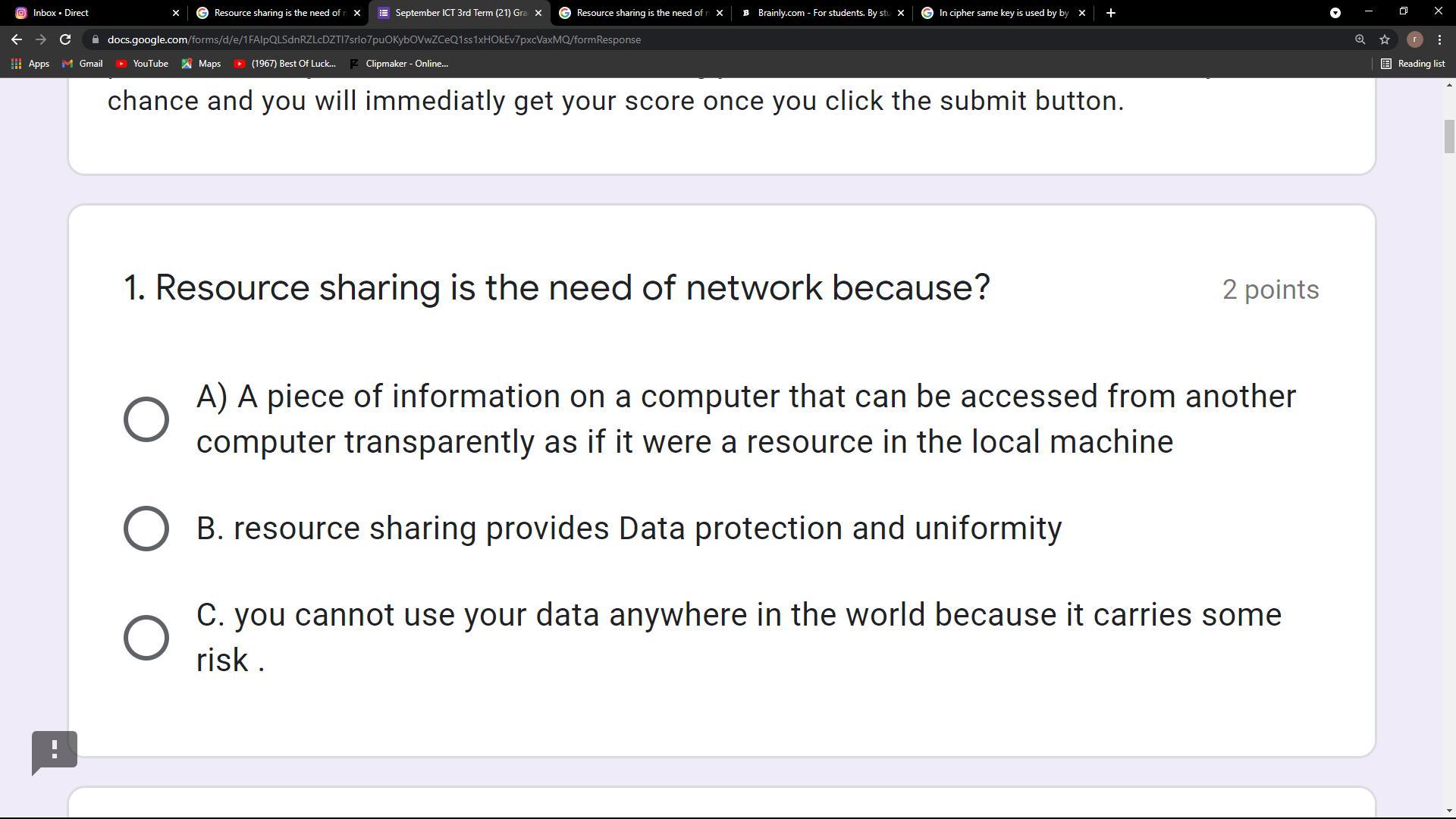1456x819 pixels.
Task: Switch to the Brainly.com tab
Action: coord(819,13)
